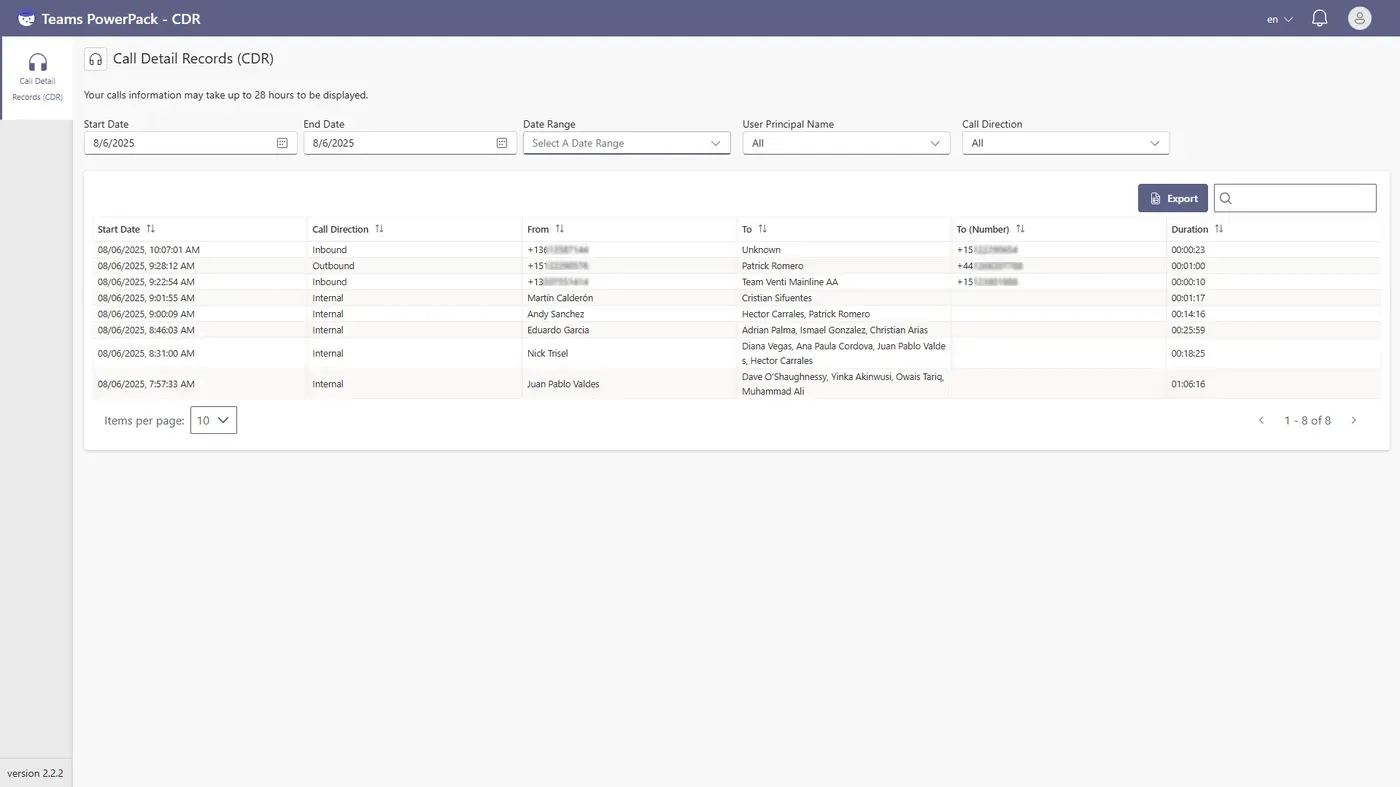Open the user account avatar menu
This screenshot has width=1400, height=787.
(x=1359, y=18)
